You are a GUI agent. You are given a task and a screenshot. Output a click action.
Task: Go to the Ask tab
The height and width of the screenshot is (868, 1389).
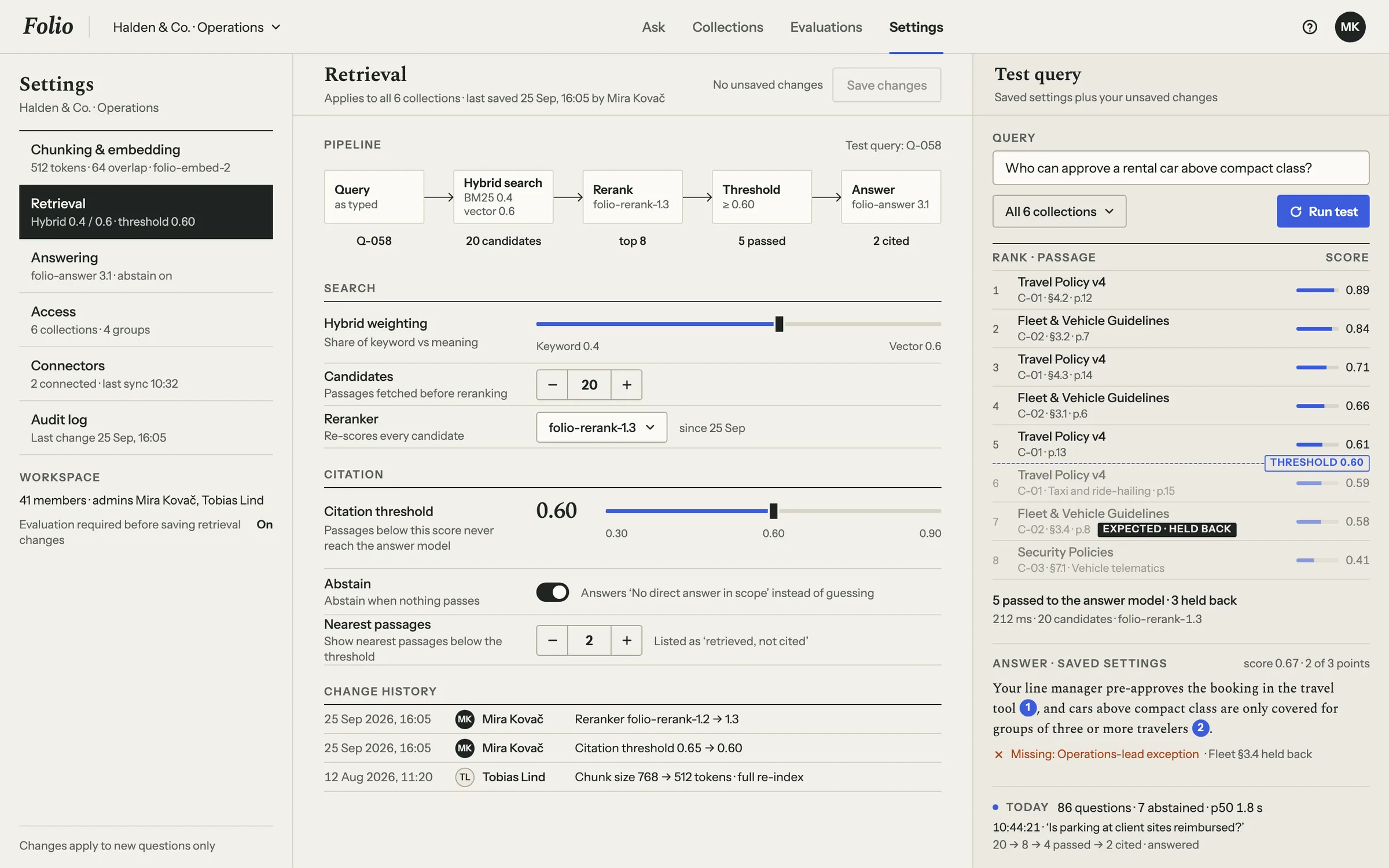tap(653, 27)
